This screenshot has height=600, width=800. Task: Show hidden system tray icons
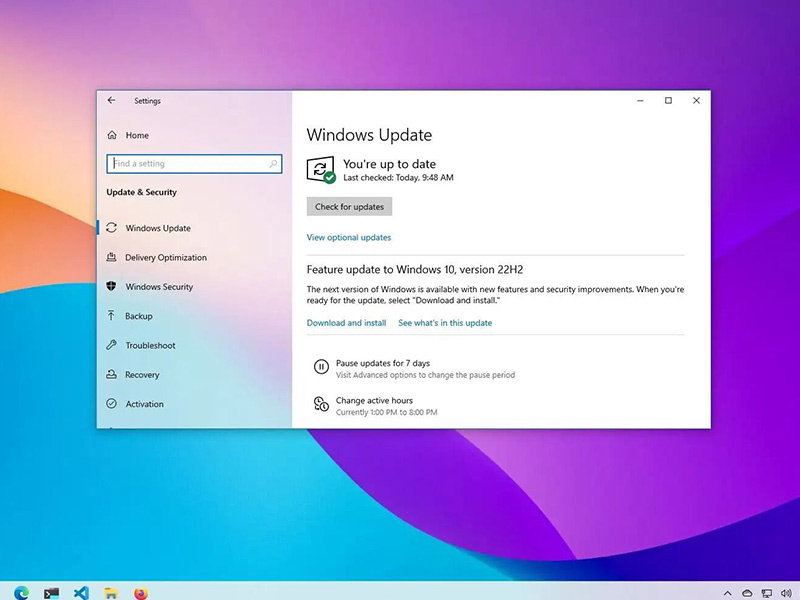[x=728, y=593]
